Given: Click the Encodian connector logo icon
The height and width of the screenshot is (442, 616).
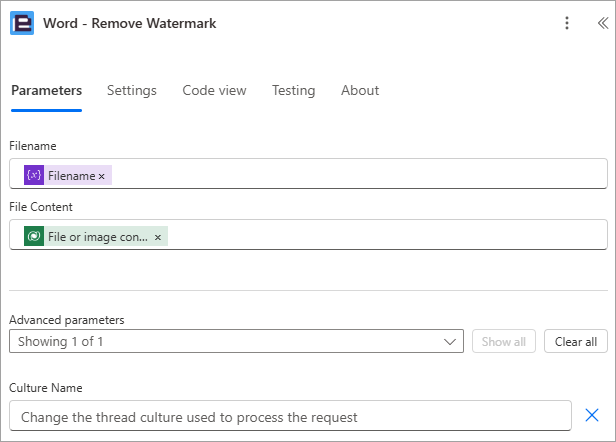Looking at the screenshot, I should (22, 23).
